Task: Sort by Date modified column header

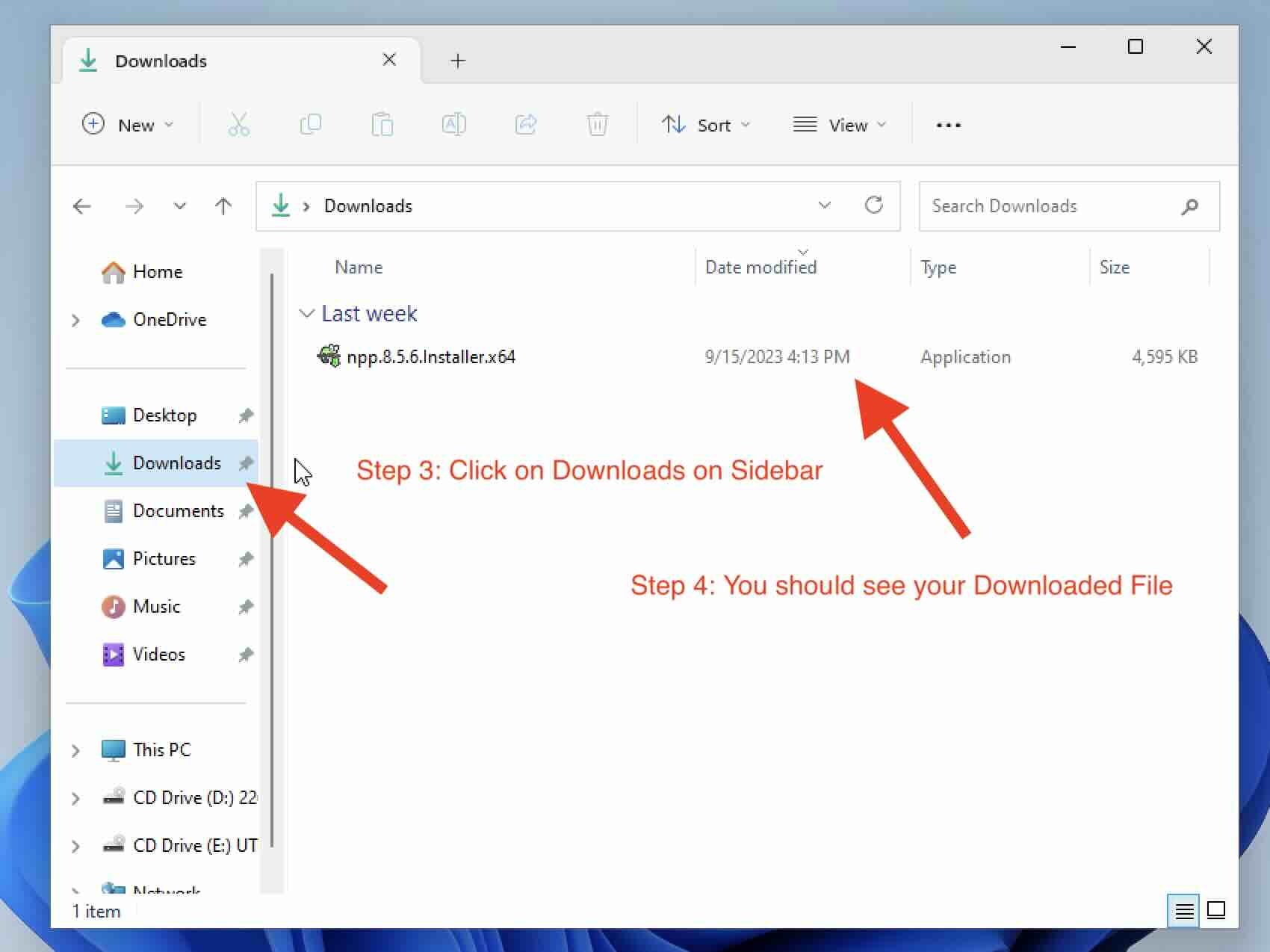Action: (x=761, y=268)
